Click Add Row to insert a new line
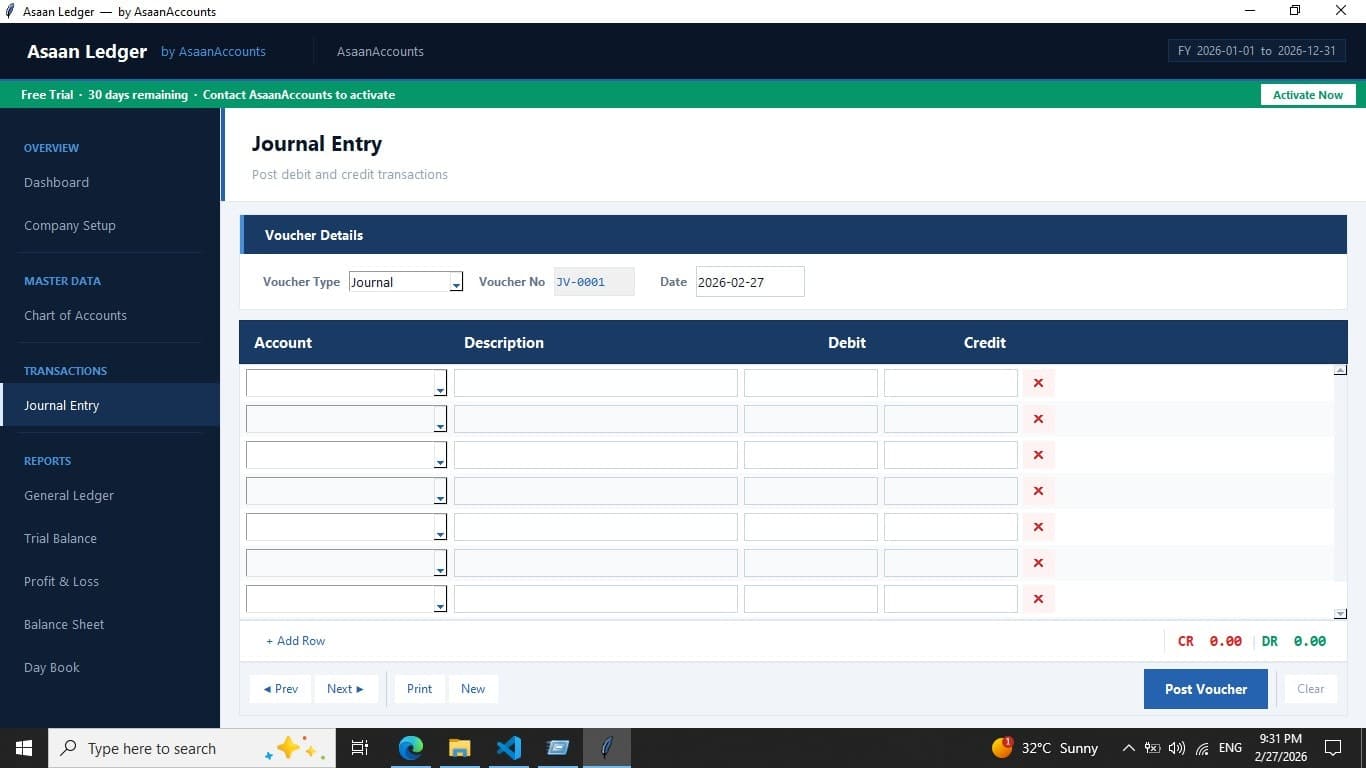 pyautogui.click(x=295, y=640)
